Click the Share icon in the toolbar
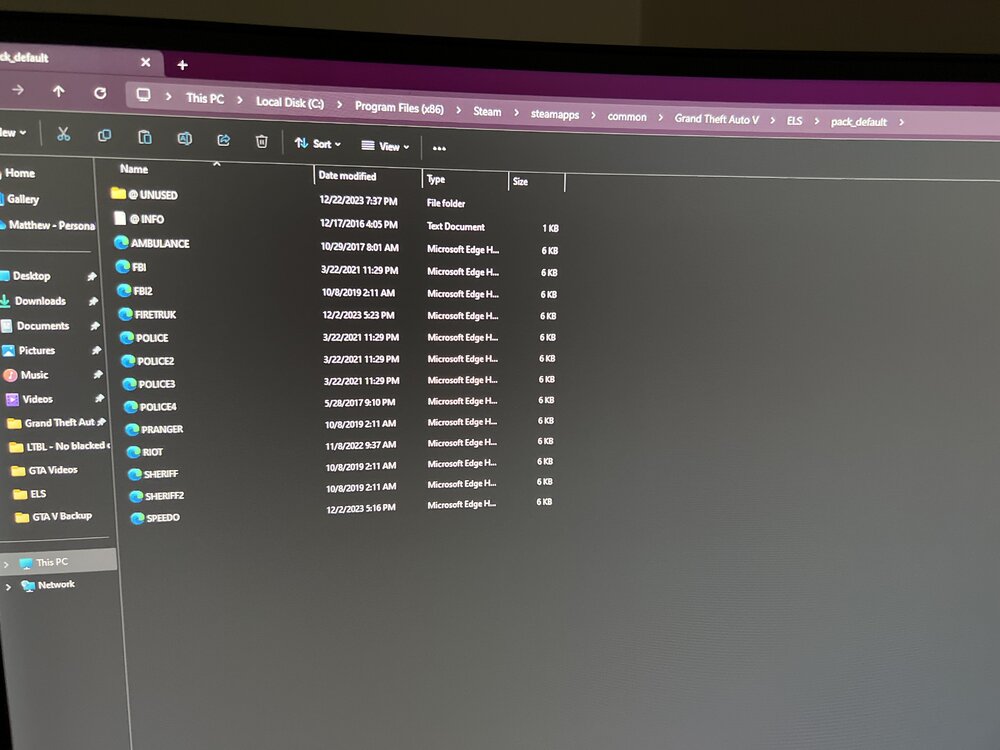Viewport: 1000px width, 750px height. pos(222,140)
